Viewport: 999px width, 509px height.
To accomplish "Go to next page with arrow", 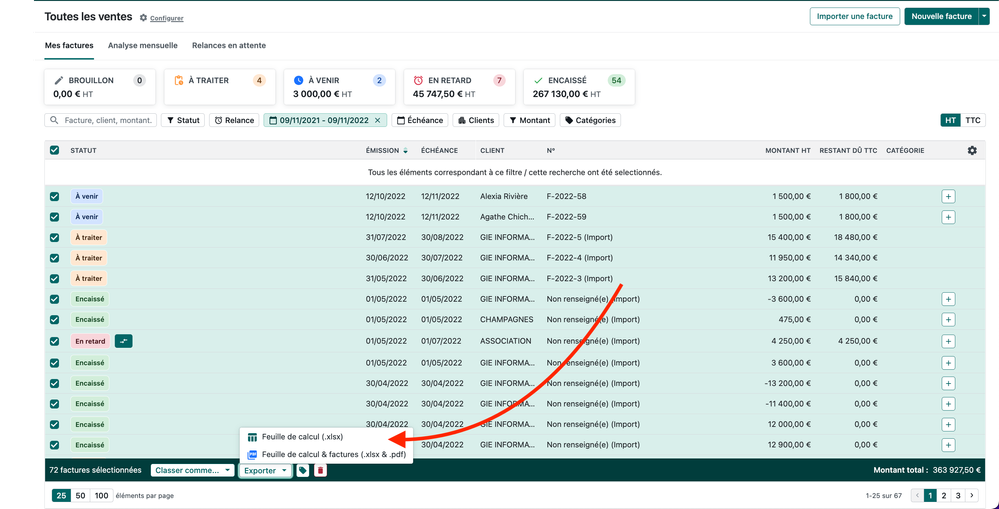I will click(x=971, y=495).
